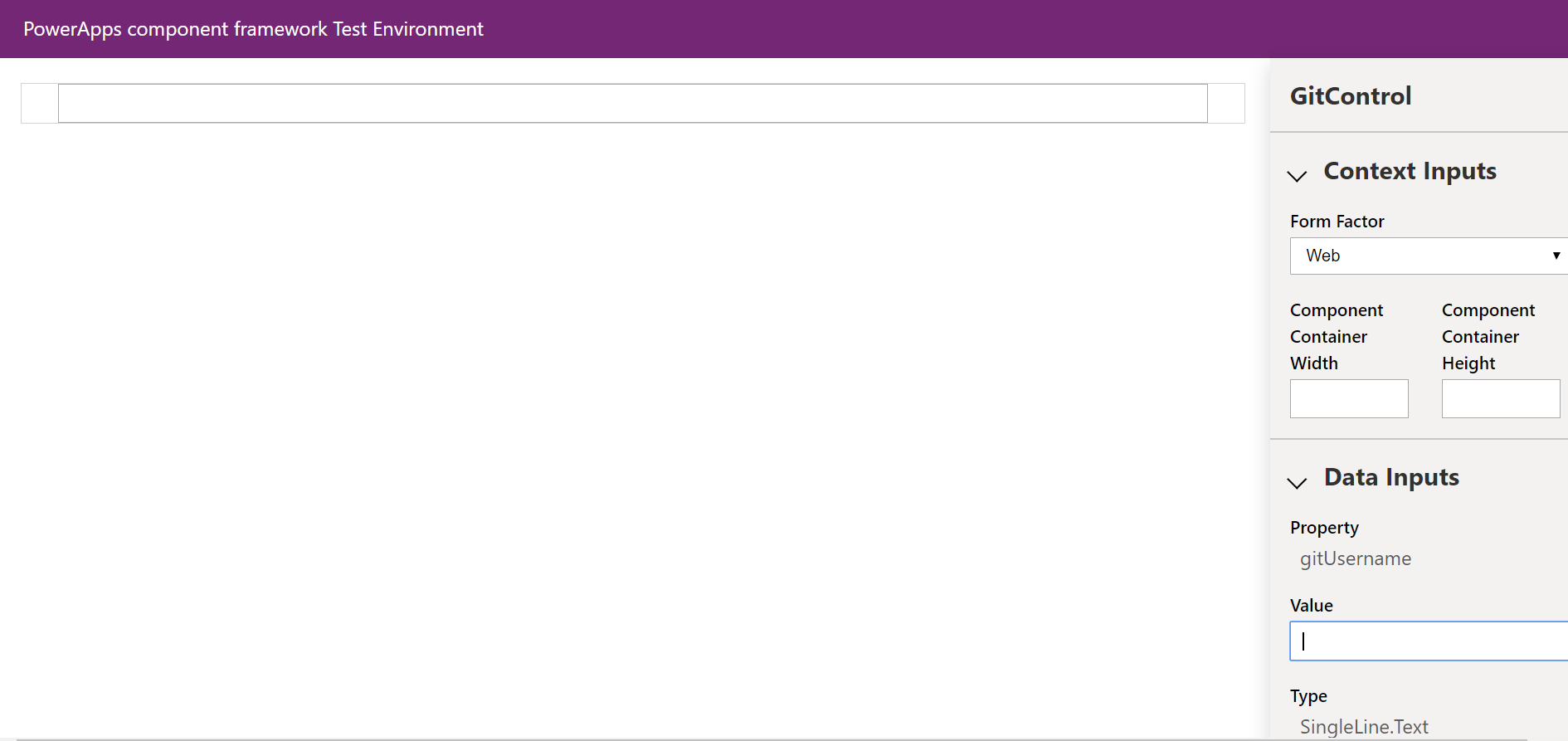Collapse the Data Inputs section chevron
The height and width of the screenshot is (741, 1568).
[1297, 482]
